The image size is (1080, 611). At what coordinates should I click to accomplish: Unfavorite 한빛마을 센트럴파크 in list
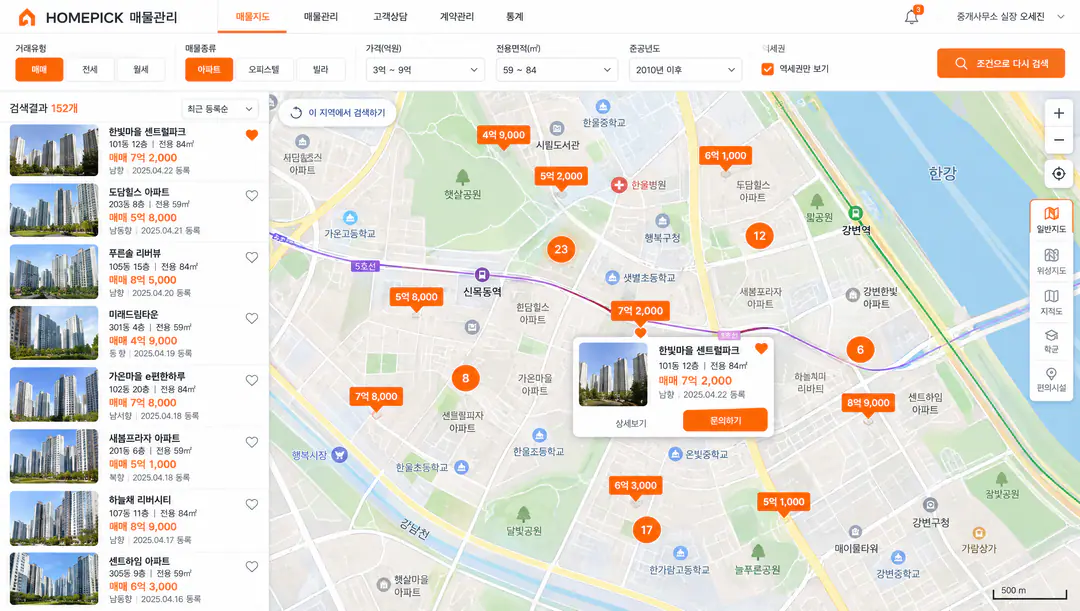click(252, 135)
